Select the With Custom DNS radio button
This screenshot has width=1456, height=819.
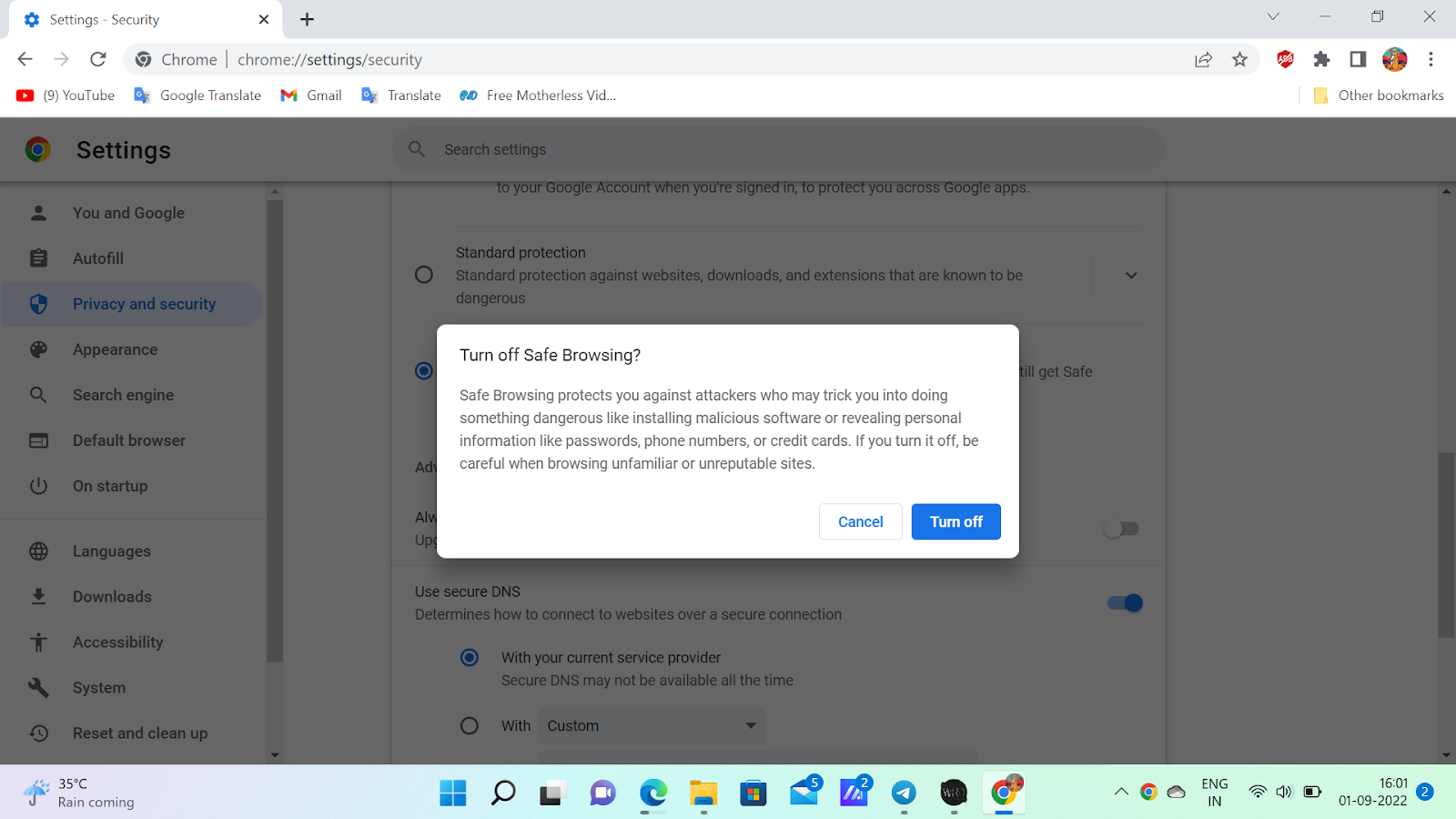pyautogui.click(x=470, y=726)
